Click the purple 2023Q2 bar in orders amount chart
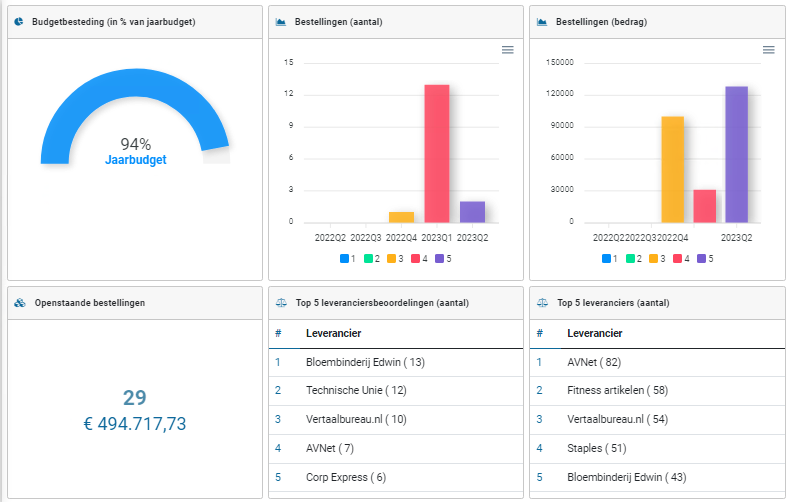 [736, 154]
